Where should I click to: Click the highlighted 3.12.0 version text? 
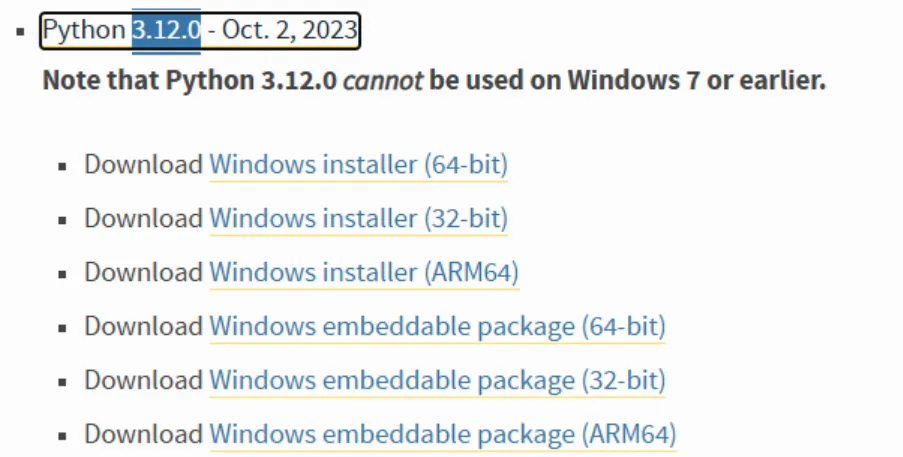[x=166, y=30]
